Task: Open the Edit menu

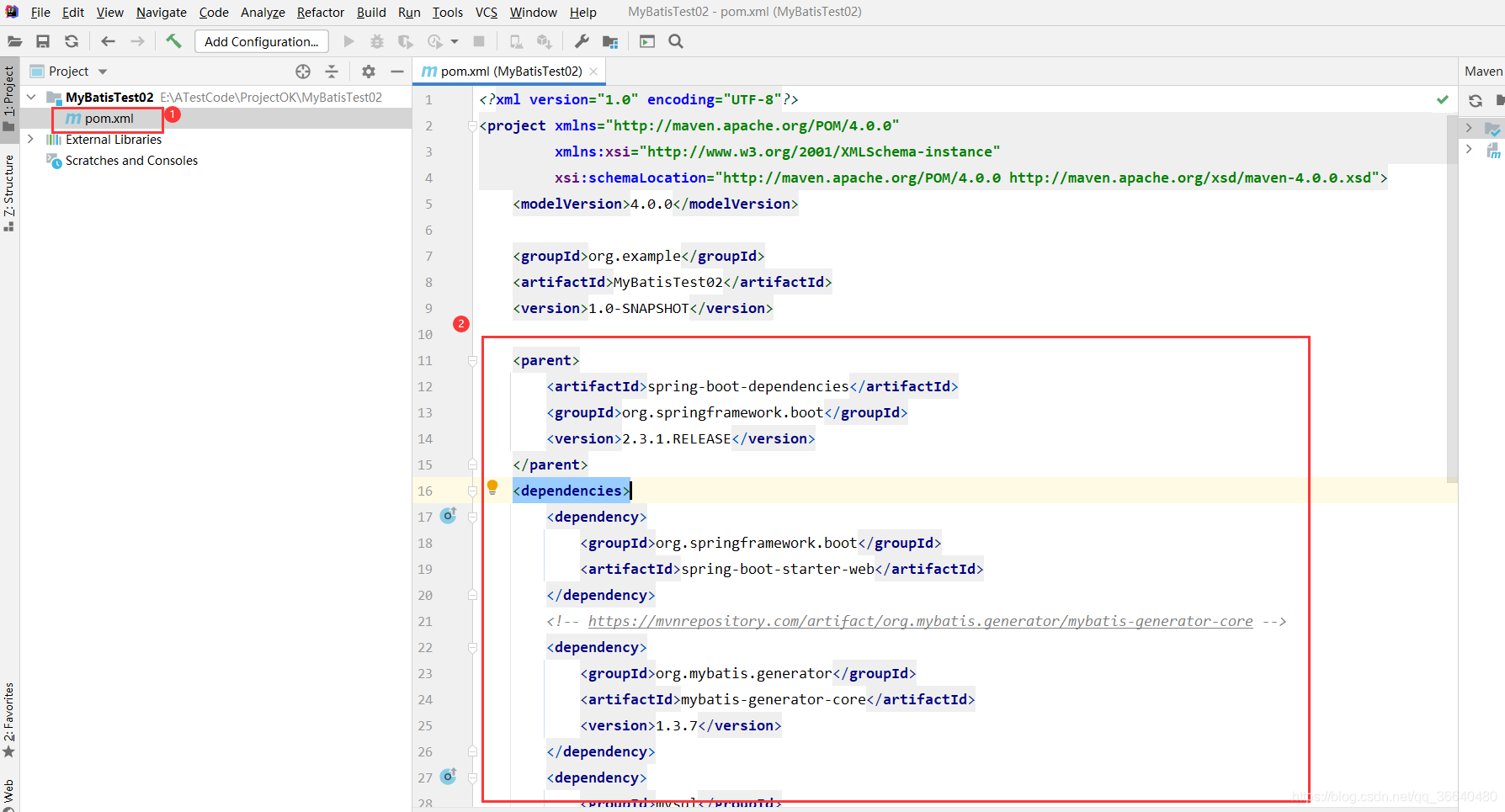Action: pyautogui.click(x=73, y=12)
